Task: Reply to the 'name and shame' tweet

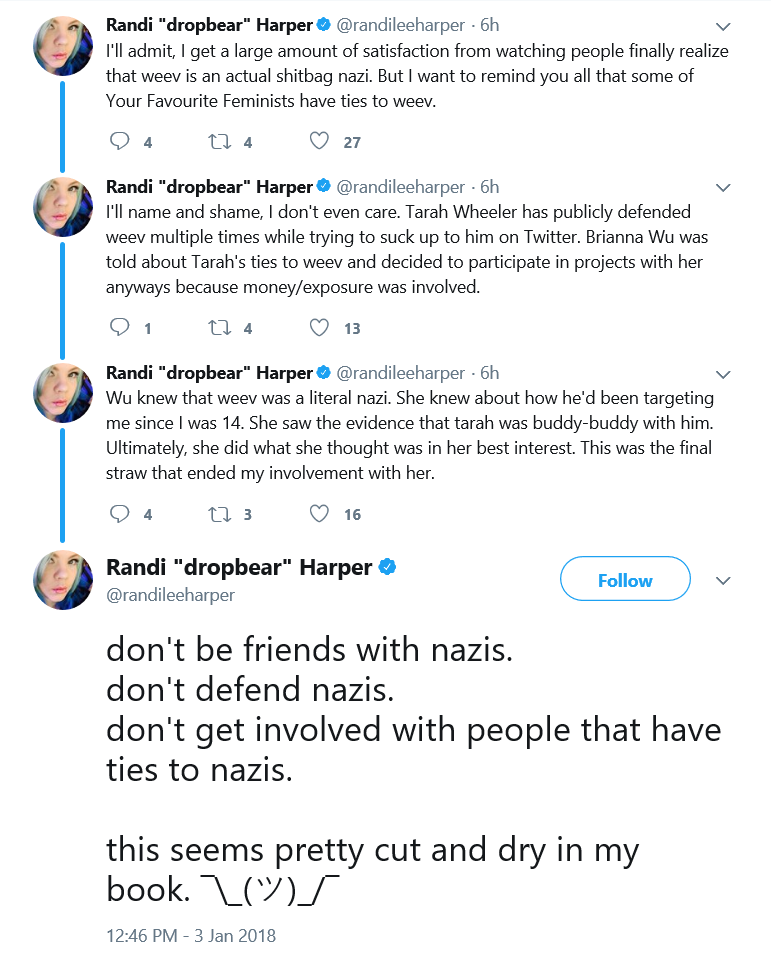Action: coord(119,327)
